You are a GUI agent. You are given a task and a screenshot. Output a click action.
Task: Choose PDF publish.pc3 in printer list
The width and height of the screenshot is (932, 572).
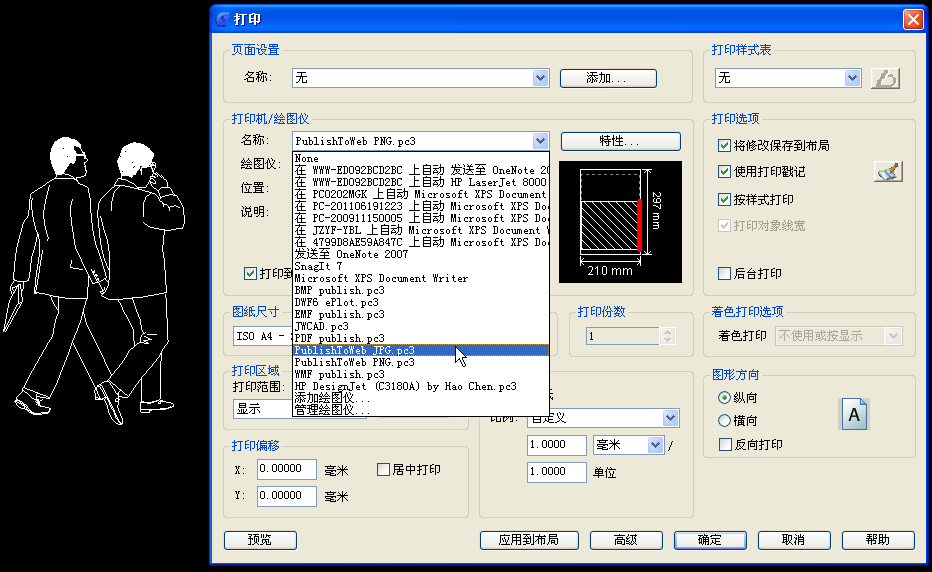340,339
